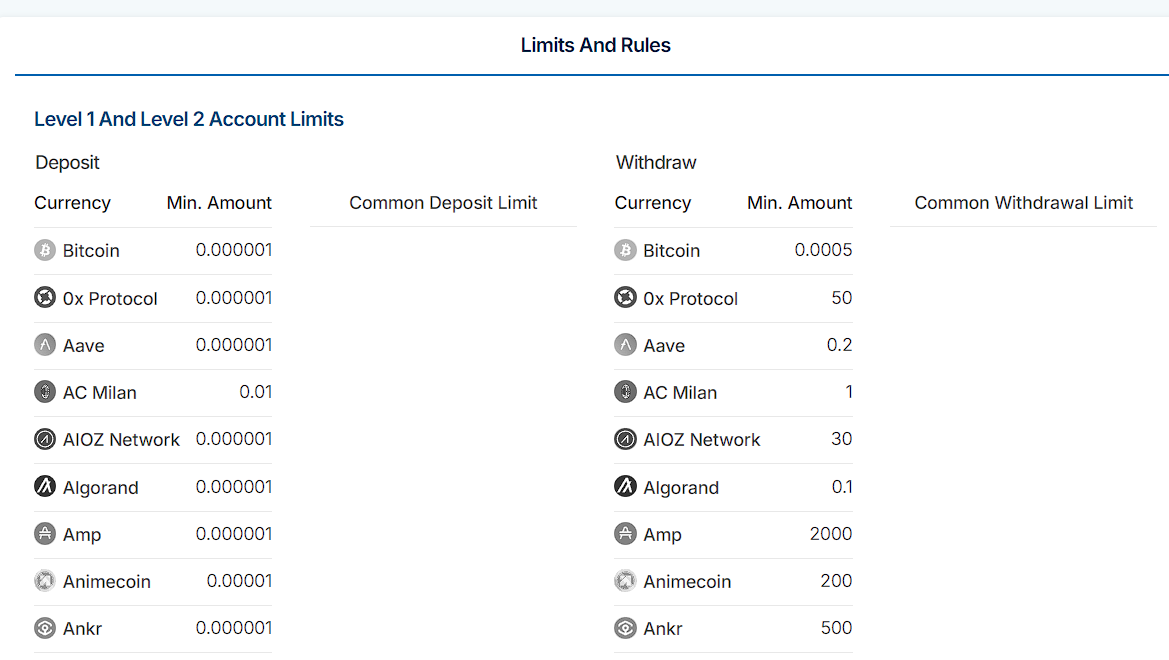Select the Common Deposit Limit header

[443, 203]
